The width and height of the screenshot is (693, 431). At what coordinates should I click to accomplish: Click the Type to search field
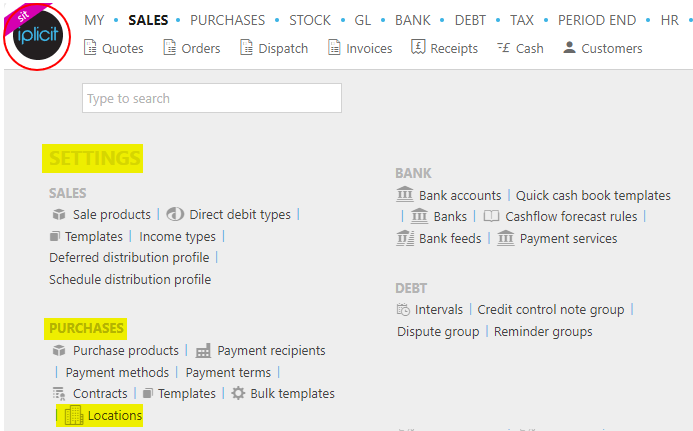[x=212, y=98]
